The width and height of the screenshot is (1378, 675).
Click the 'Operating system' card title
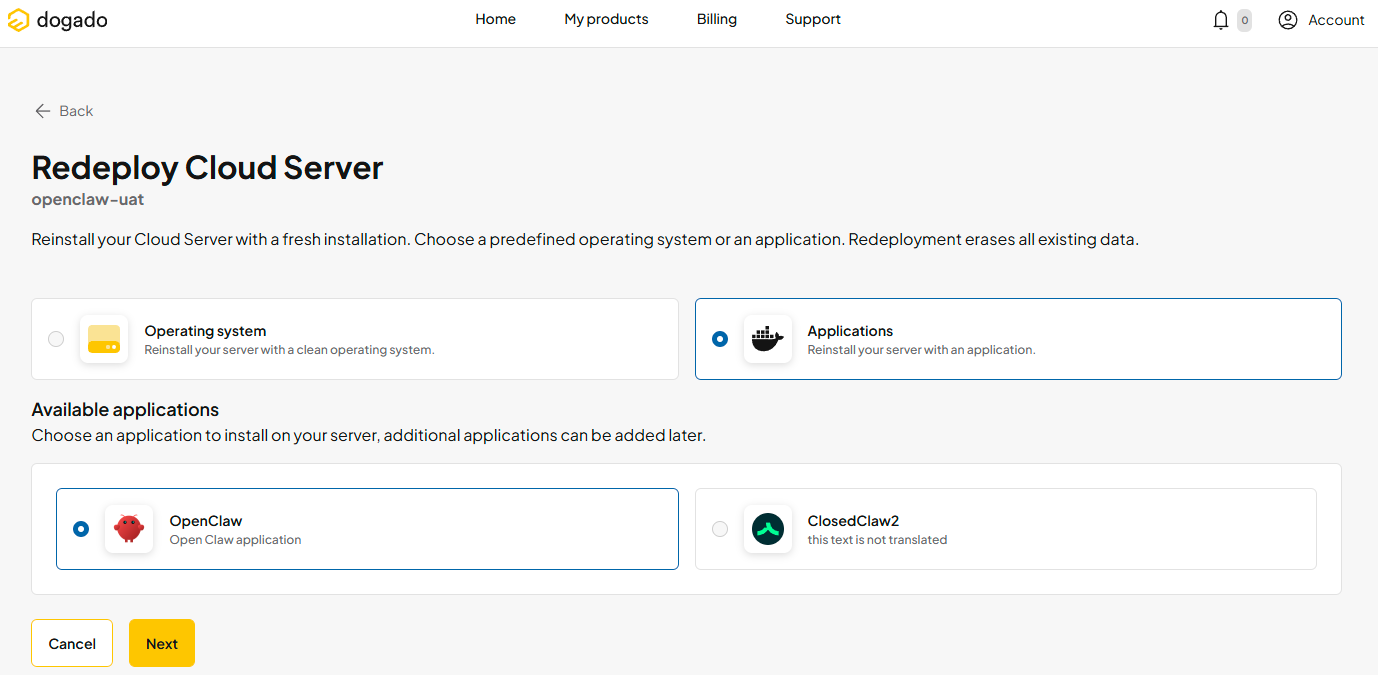(205, 331)
